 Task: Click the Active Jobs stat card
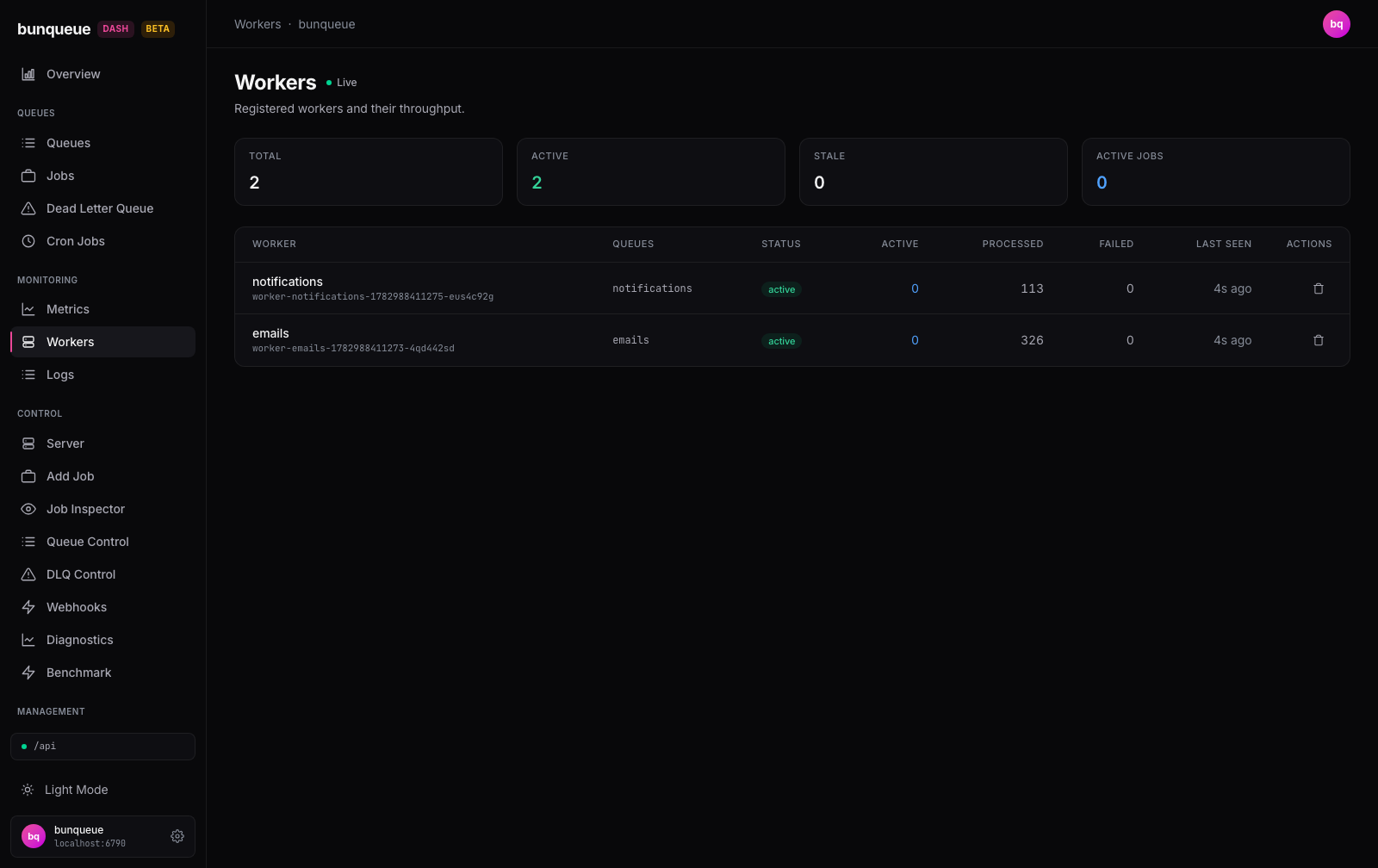[1215, 171]
